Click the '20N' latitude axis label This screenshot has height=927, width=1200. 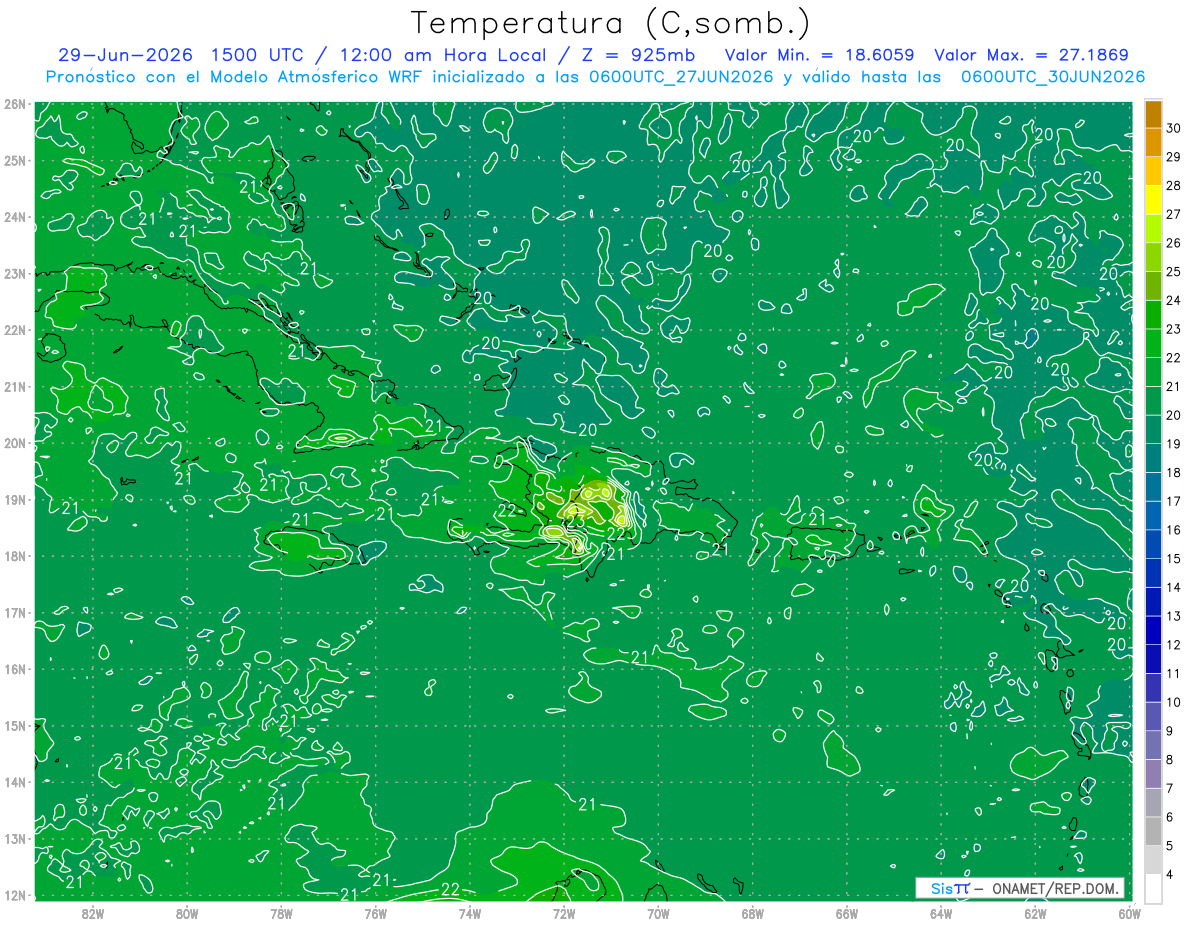pos(15,443)
